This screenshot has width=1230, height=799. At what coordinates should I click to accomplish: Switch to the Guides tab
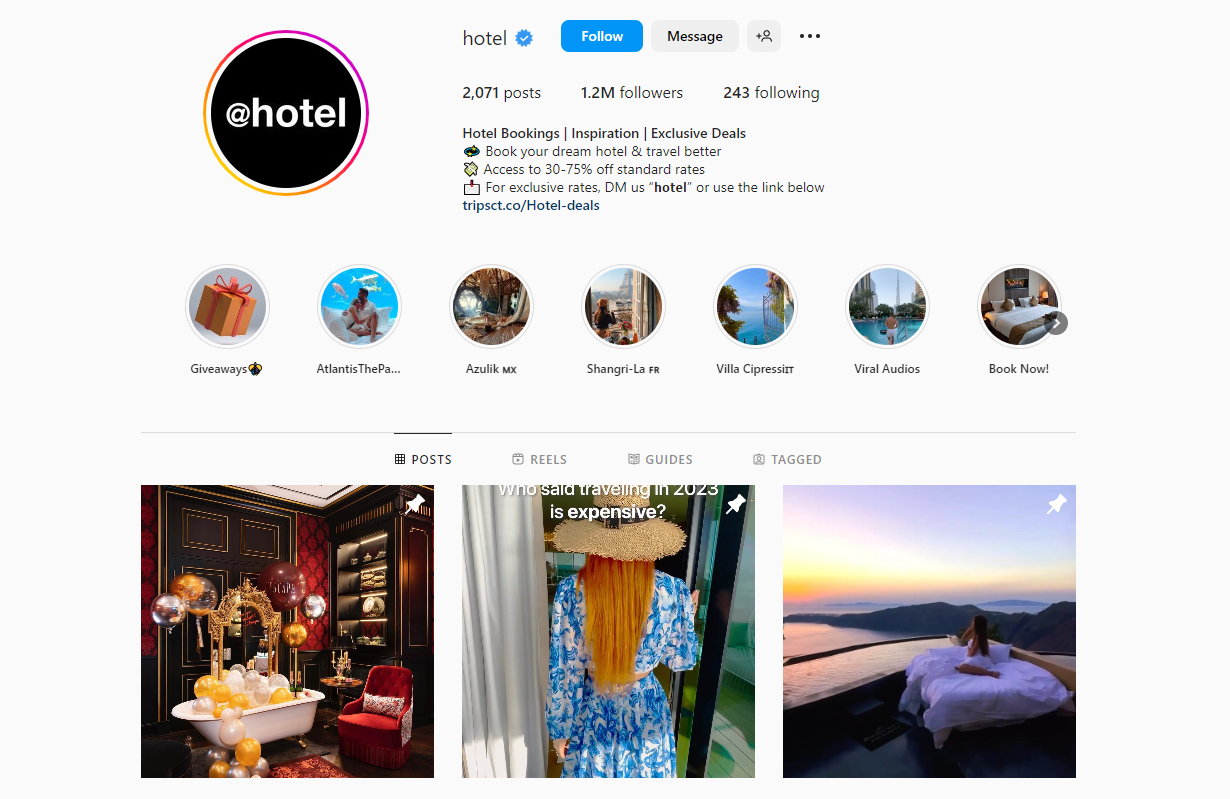pos(660,459)
